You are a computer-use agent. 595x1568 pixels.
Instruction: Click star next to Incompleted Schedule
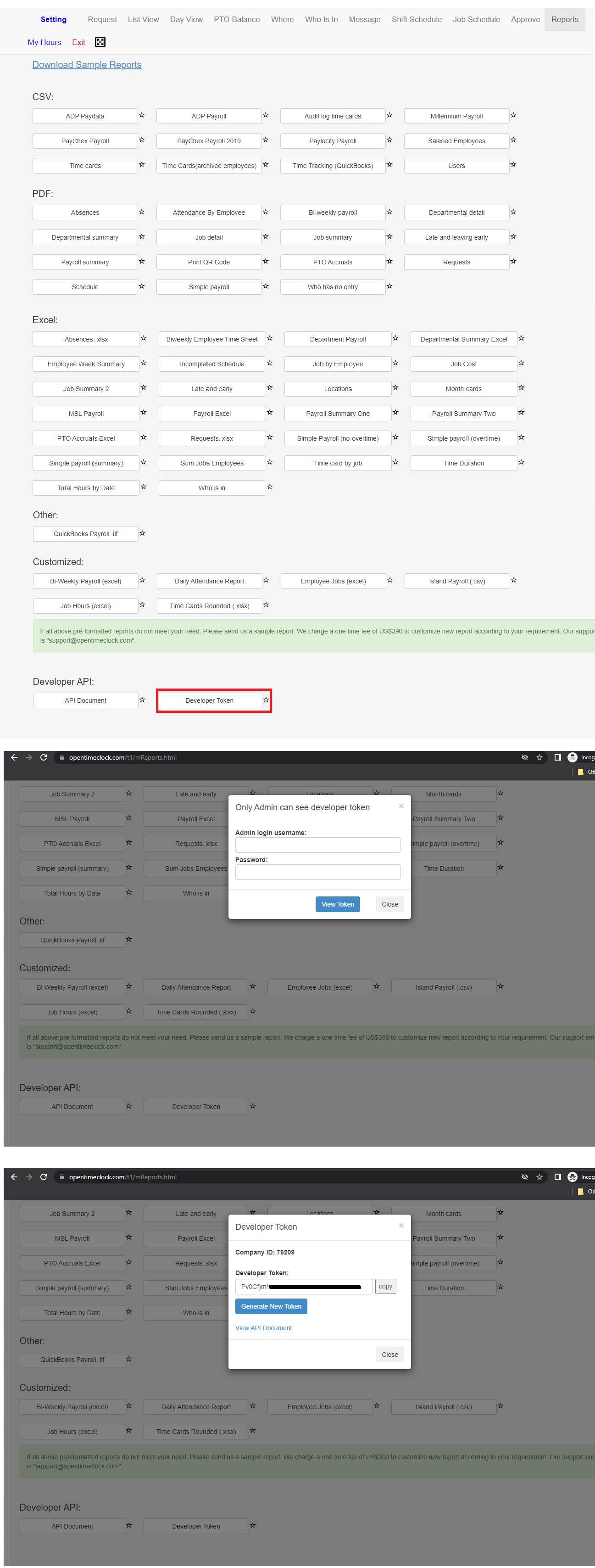pyautogui.click(x=270, y=364)
